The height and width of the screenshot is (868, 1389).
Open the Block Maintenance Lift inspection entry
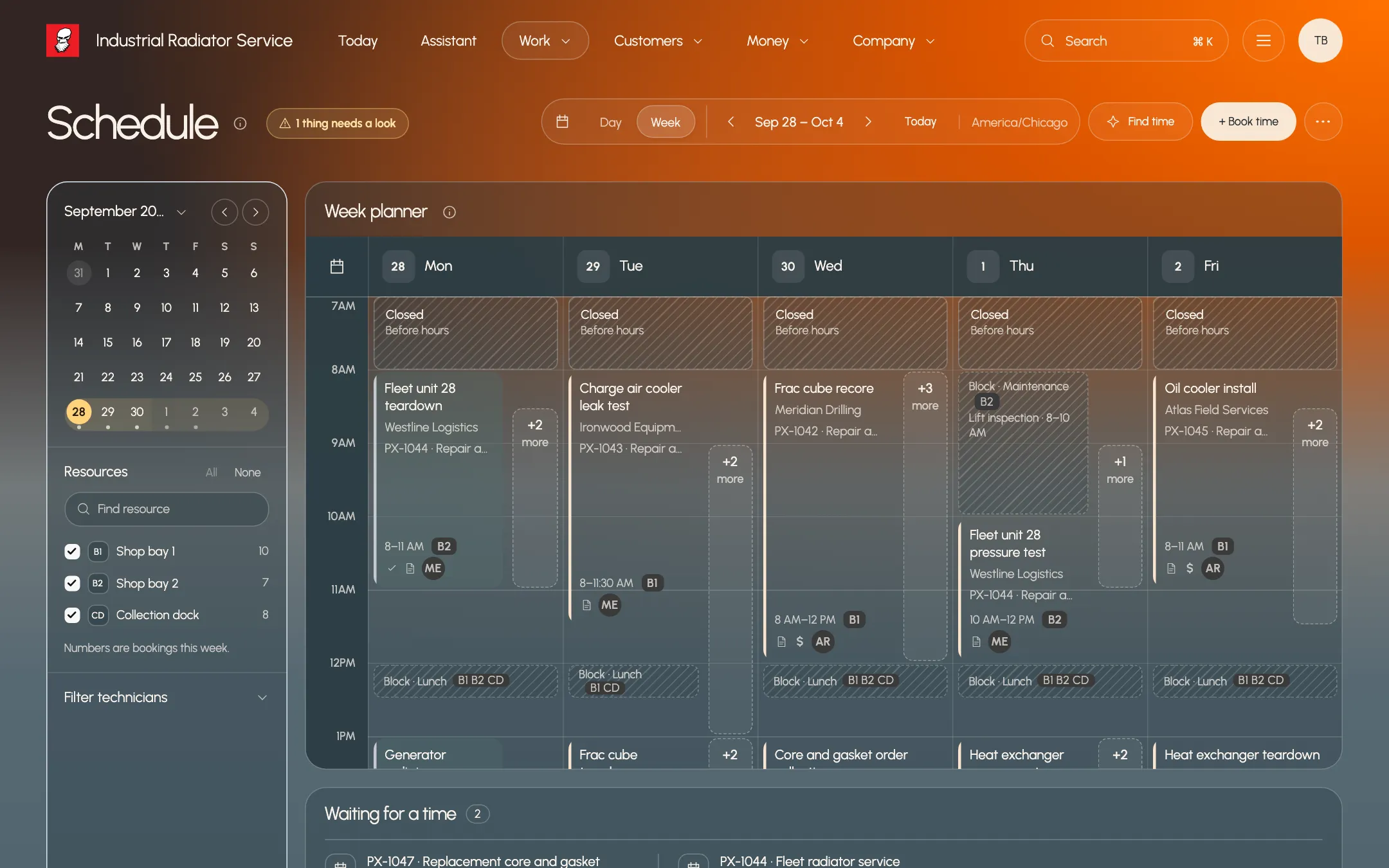click(1022, 443)
